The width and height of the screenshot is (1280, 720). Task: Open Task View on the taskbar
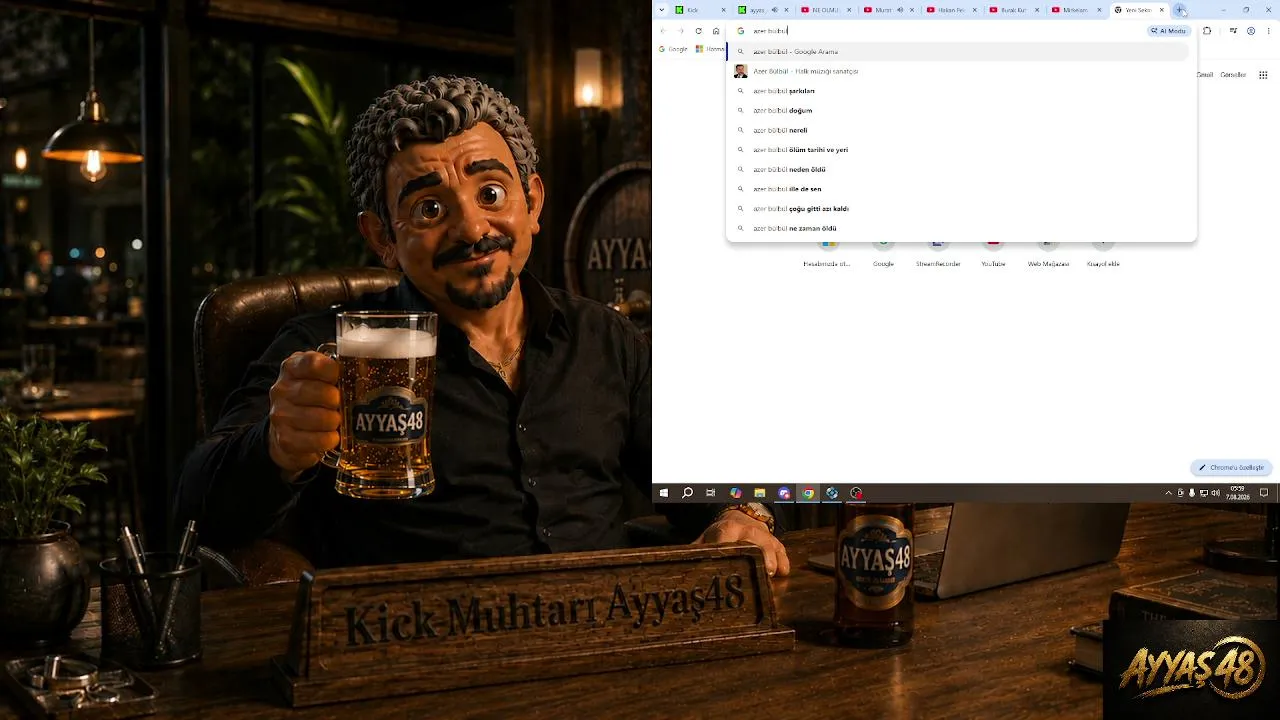pyautogui.click(x=711, y=493)
